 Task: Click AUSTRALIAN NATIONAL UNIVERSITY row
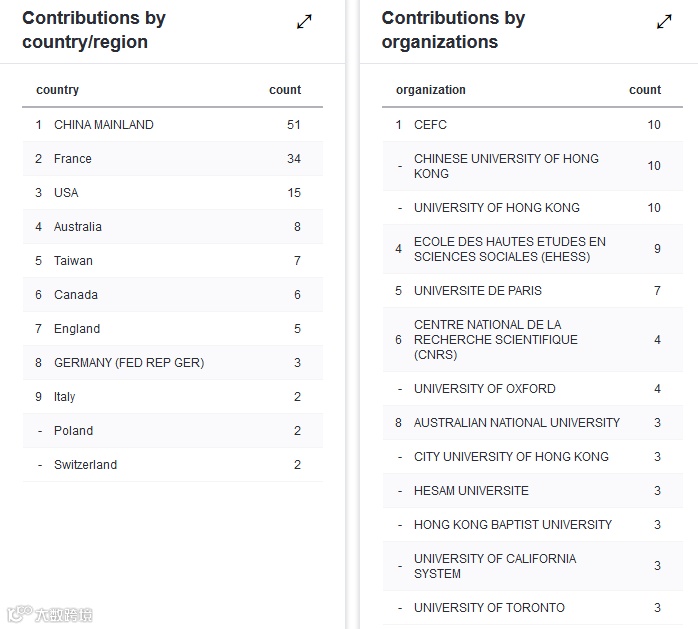click(x=516, y=423)
